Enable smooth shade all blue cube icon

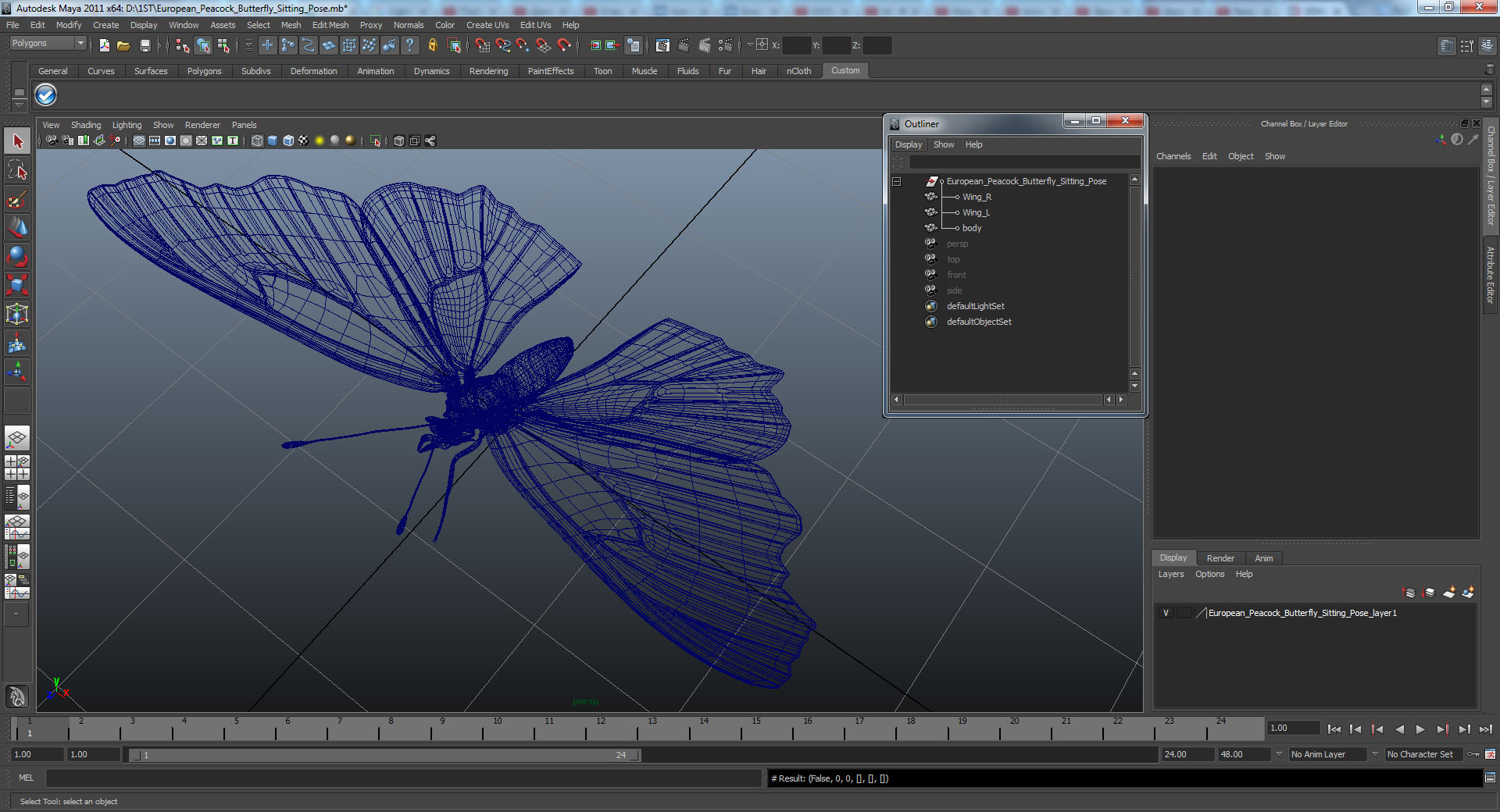273,141
